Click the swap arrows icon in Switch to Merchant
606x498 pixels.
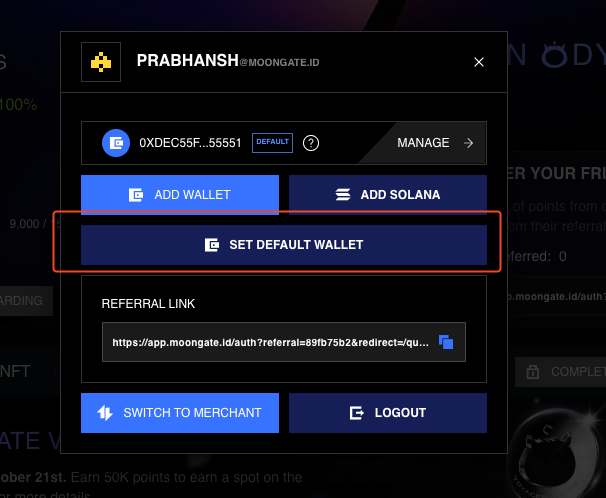pos(105,413)
